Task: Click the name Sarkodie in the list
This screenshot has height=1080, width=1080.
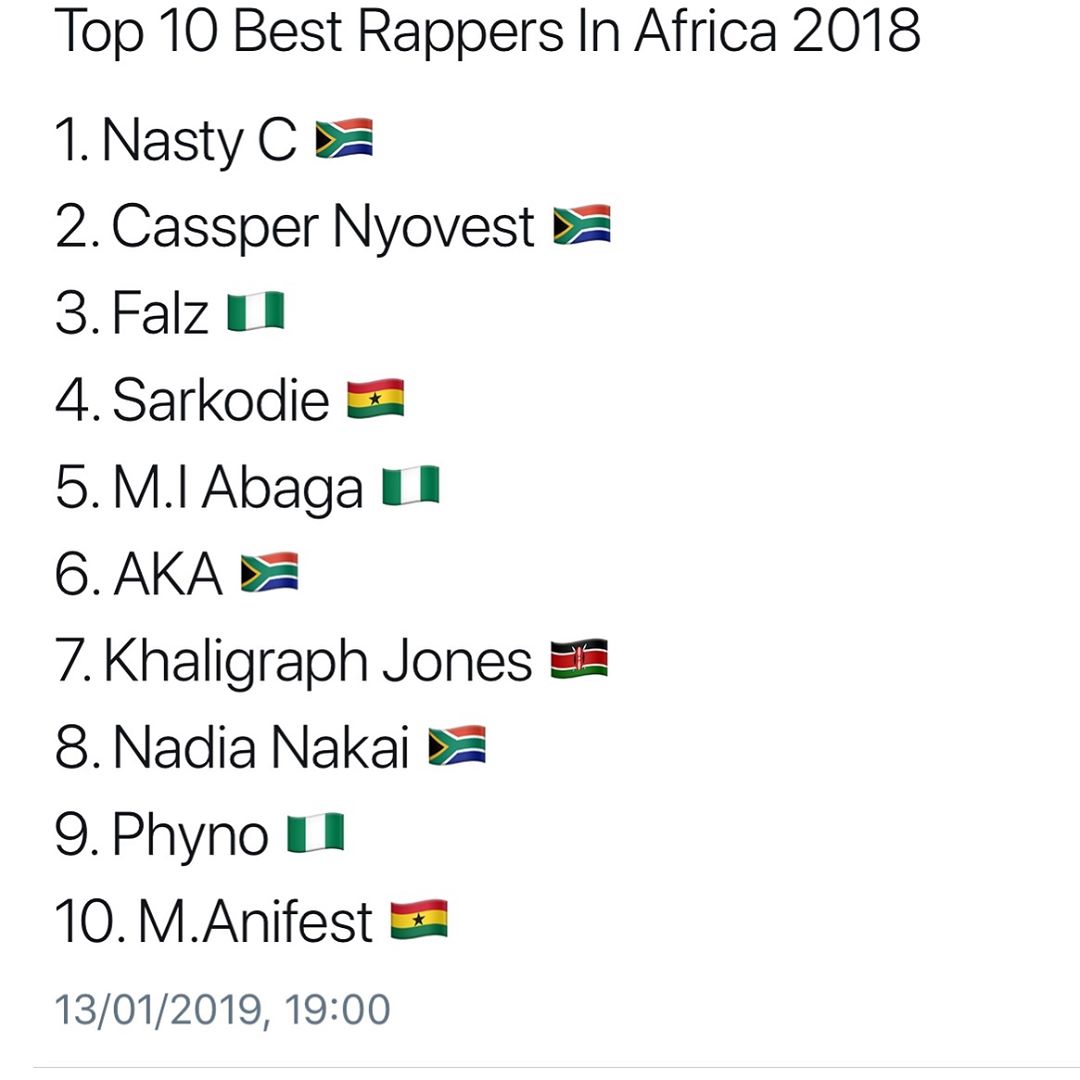Action: click(220, 400)
